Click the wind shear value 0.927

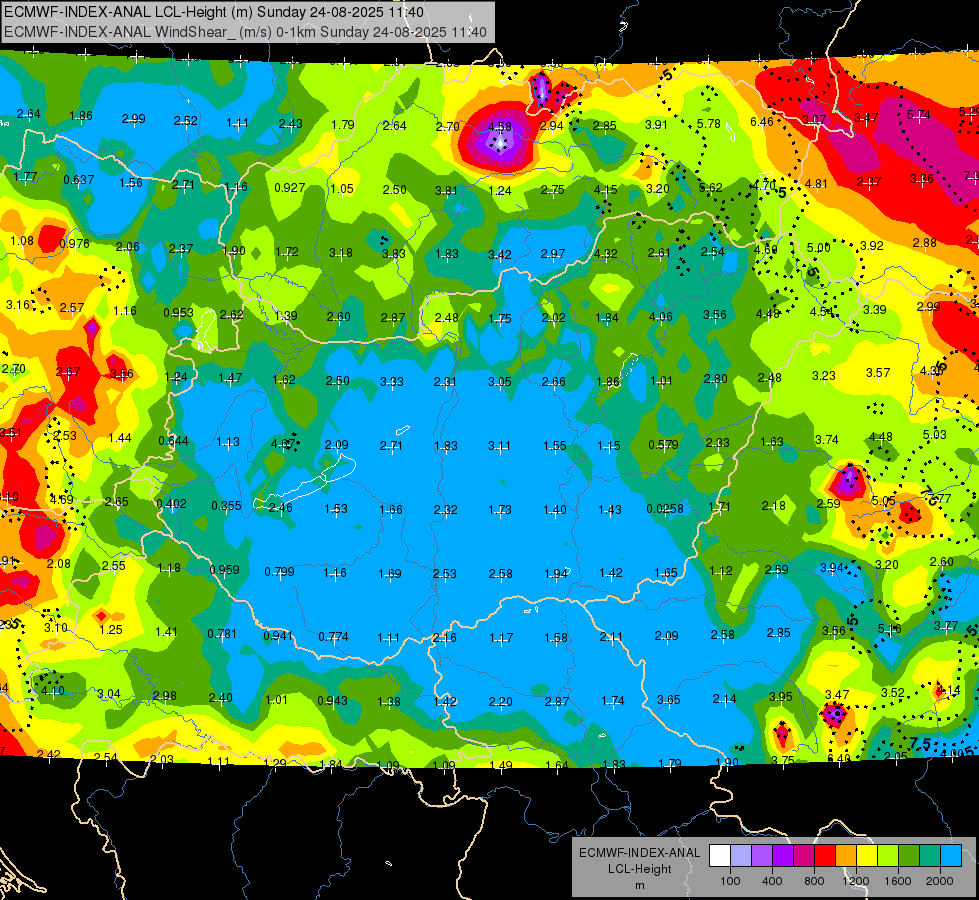click(x=290, y=187)
